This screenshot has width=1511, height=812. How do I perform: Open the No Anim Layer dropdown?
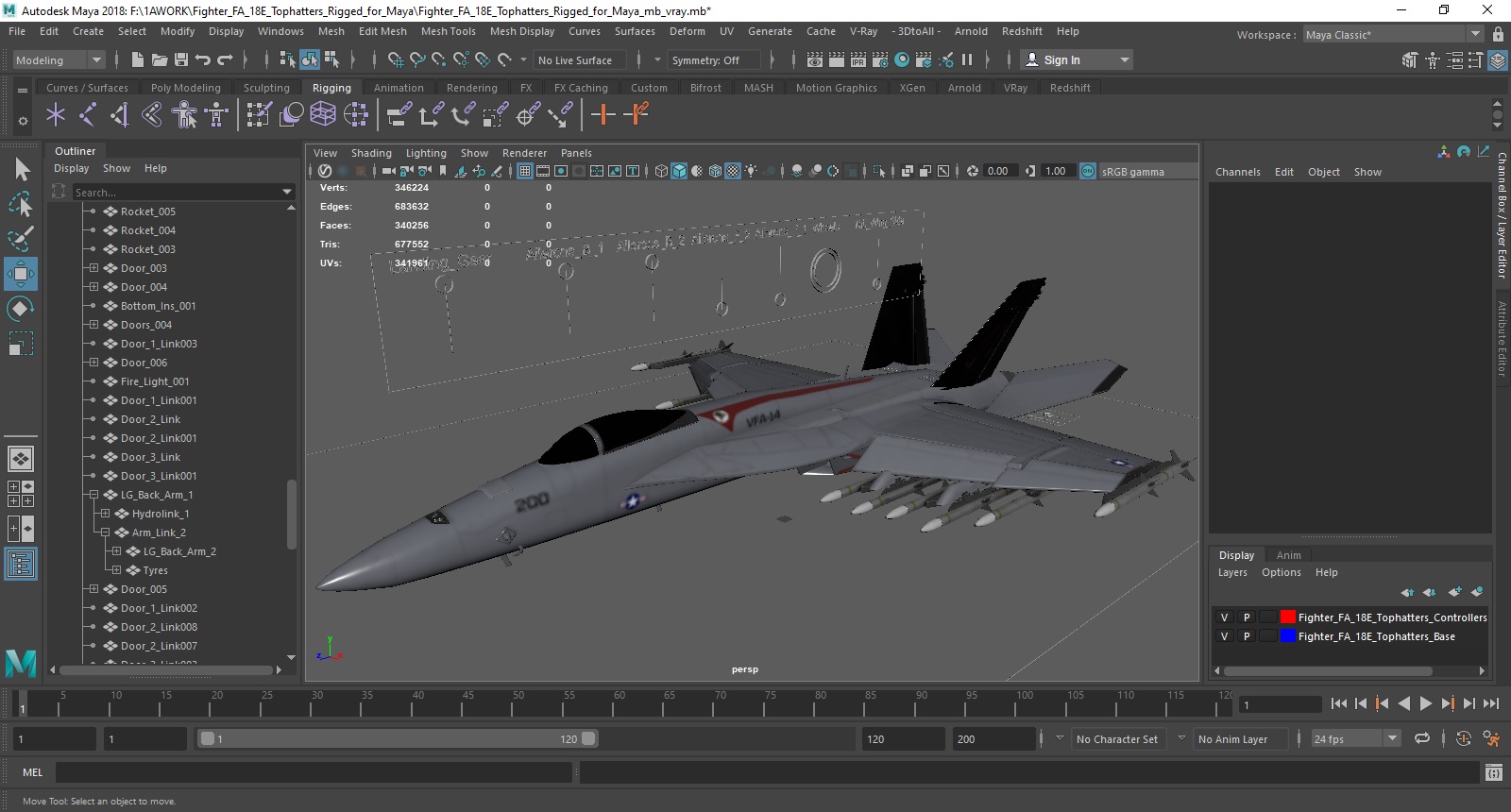1241,739
